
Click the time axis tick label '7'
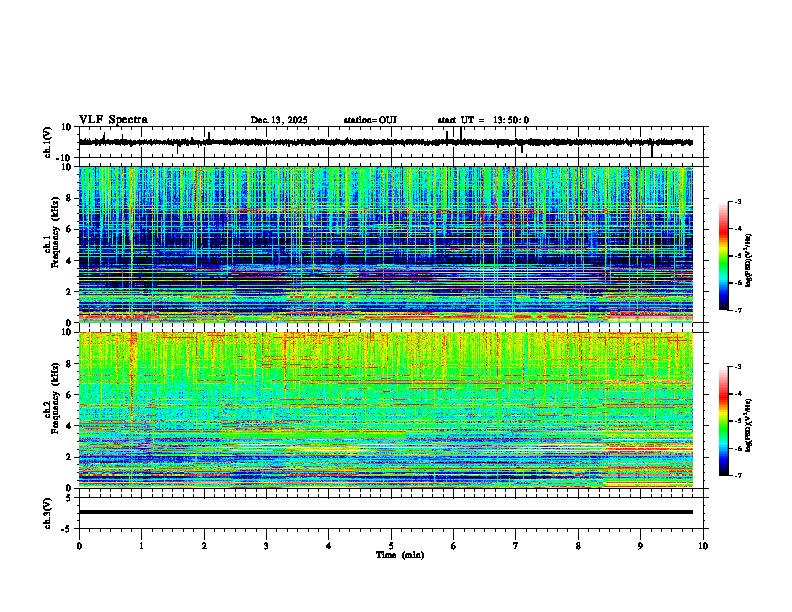click(x=516, y=546)
